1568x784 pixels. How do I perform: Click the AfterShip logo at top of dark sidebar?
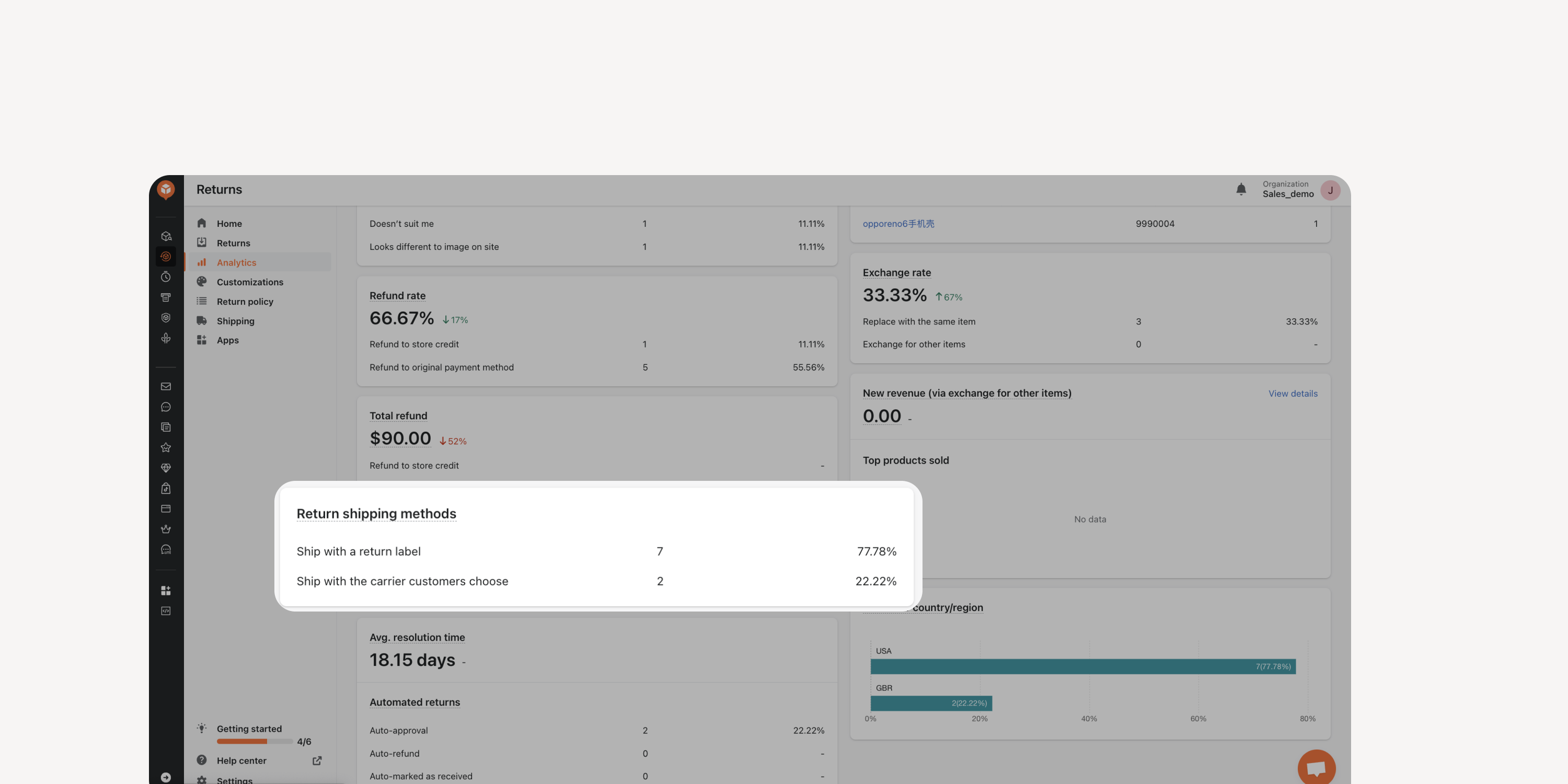point(166,189)
